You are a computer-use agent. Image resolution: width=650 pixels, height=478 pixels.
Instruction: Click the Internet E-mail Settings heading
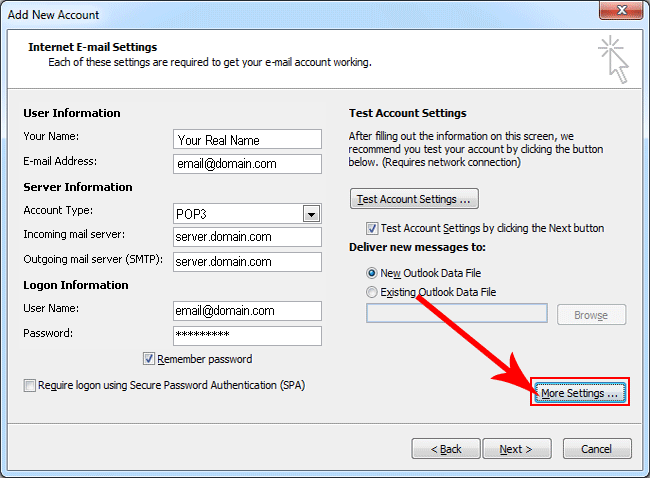click(92, 47)
